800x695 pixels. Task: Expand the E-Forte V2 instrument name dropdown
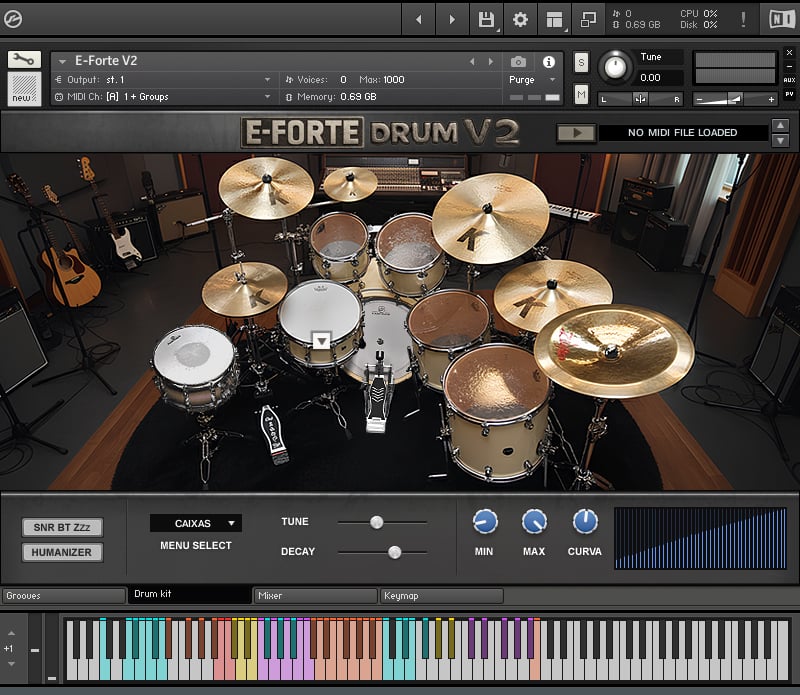(x=62, y=61)
